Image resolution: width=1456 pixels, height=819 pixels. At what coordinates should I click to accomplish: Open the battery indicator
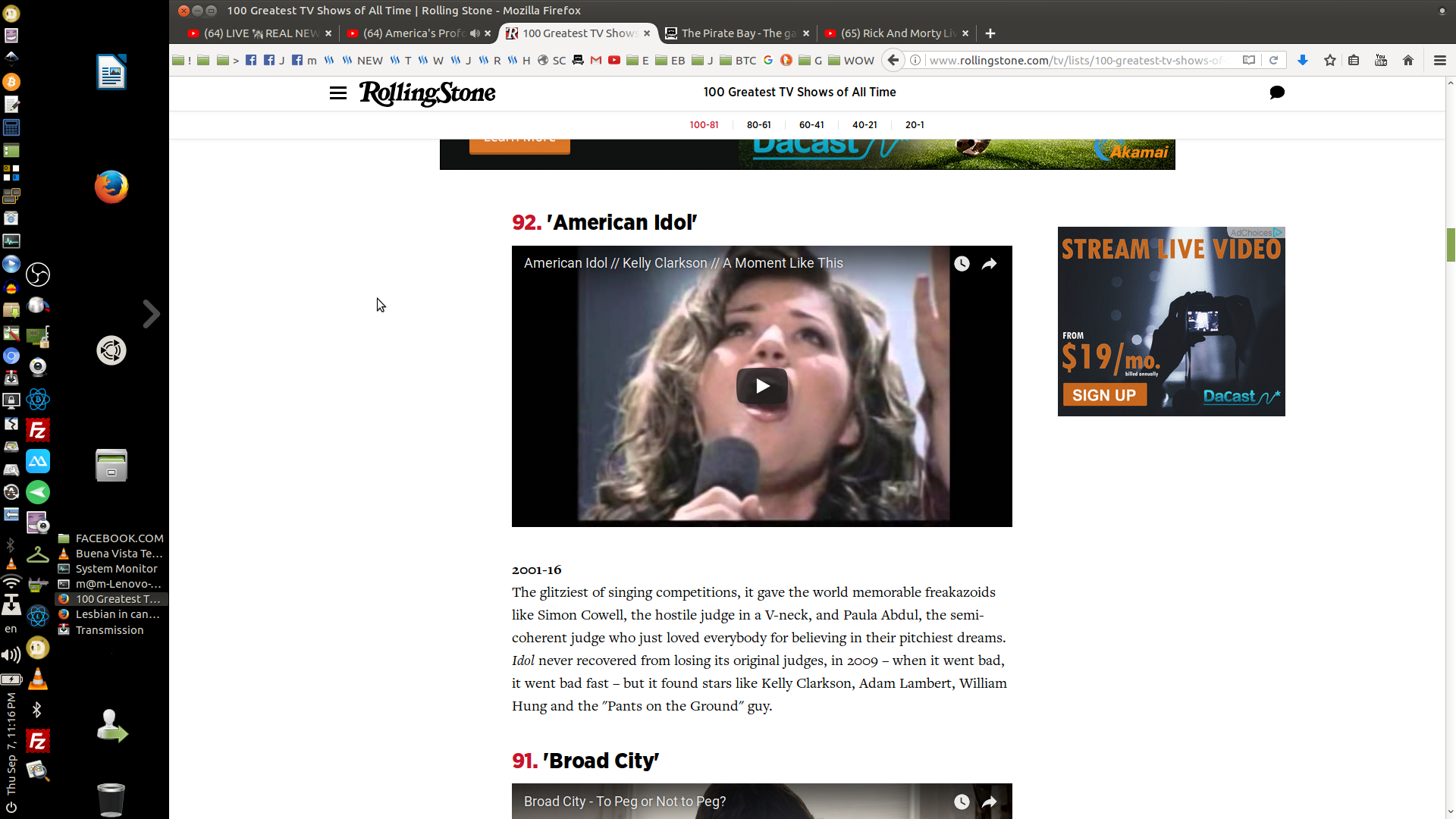click(11, 679)
